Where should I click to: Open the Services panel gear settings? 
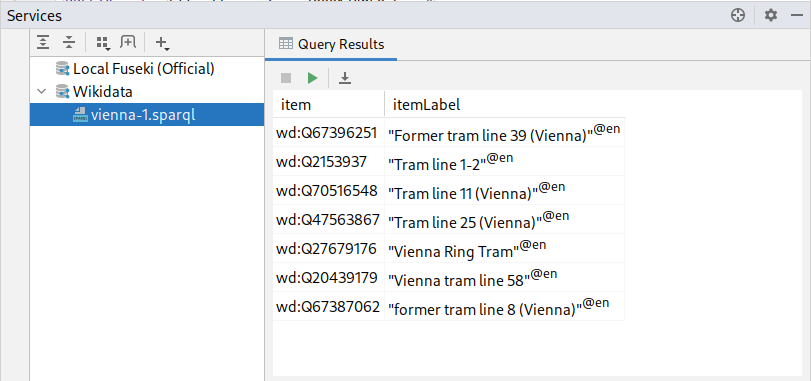pyautogui.click(x=771, y=16)
